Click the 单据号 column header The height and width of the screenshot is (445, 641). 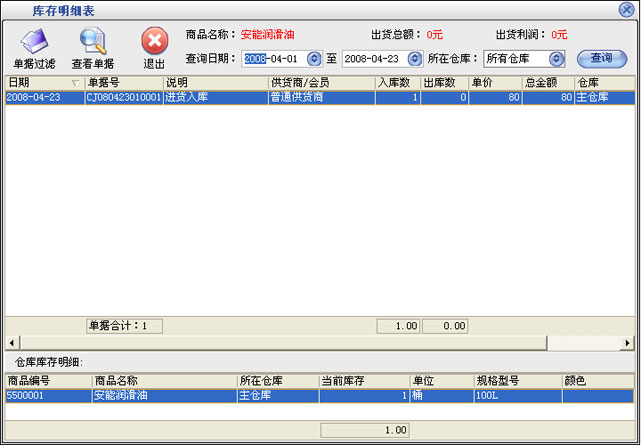[x=123, y=82]
